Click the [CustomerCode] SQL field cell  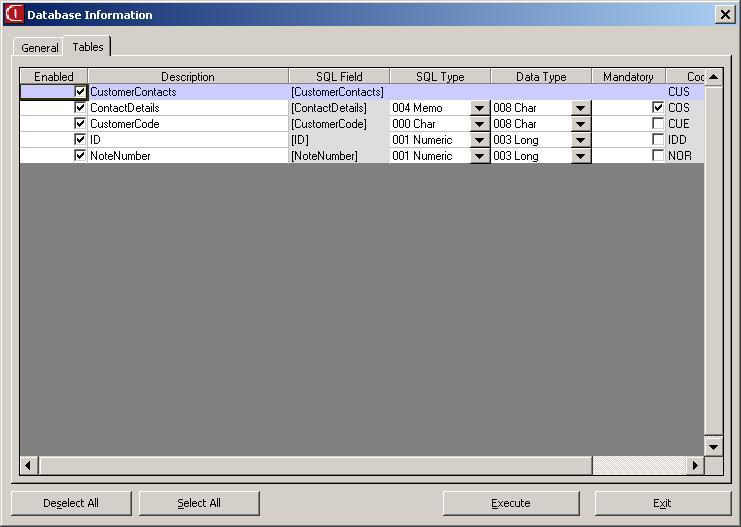(x=339, y=124)
